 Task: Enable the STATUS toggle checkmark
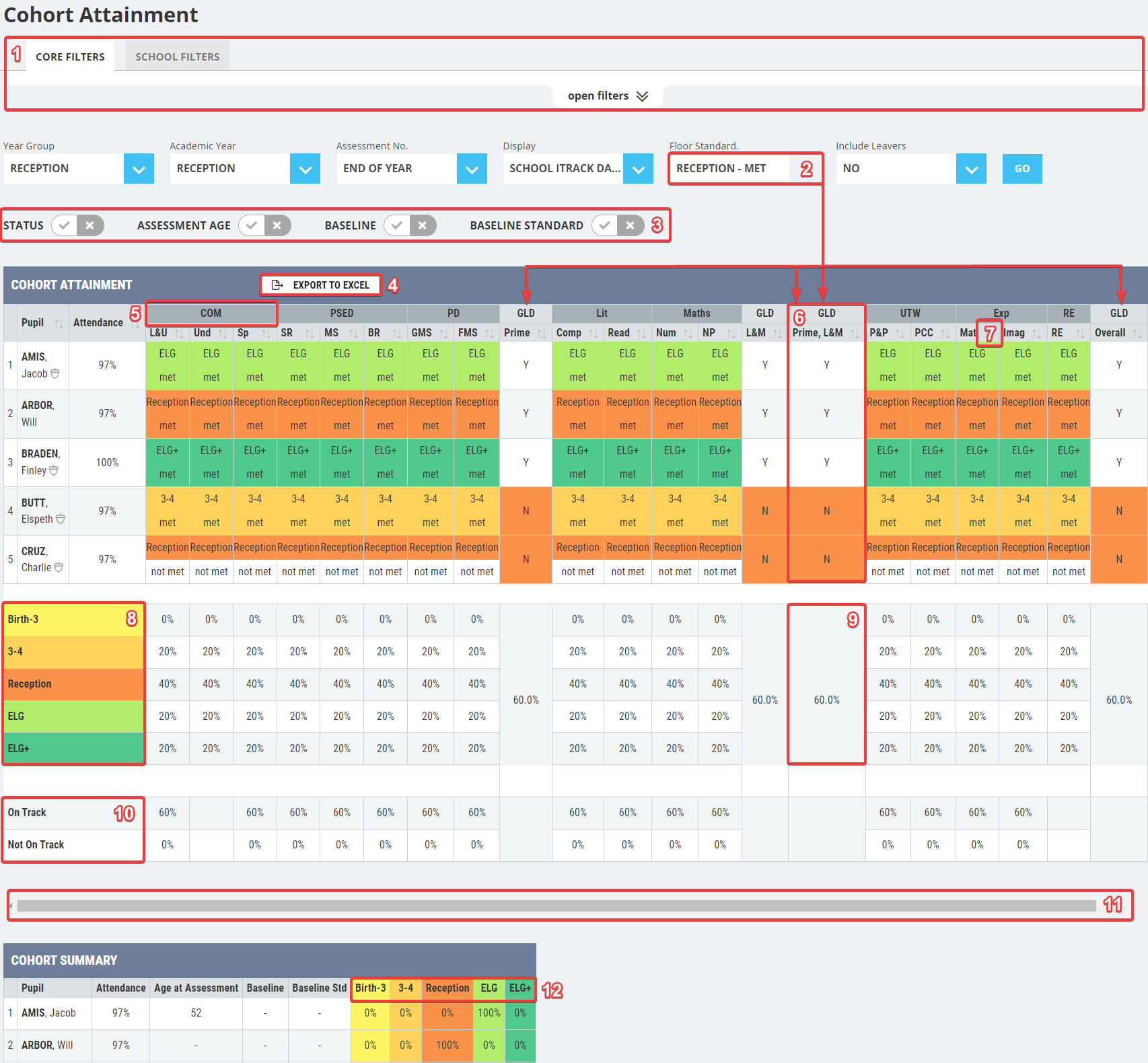[x=65, y=225]
